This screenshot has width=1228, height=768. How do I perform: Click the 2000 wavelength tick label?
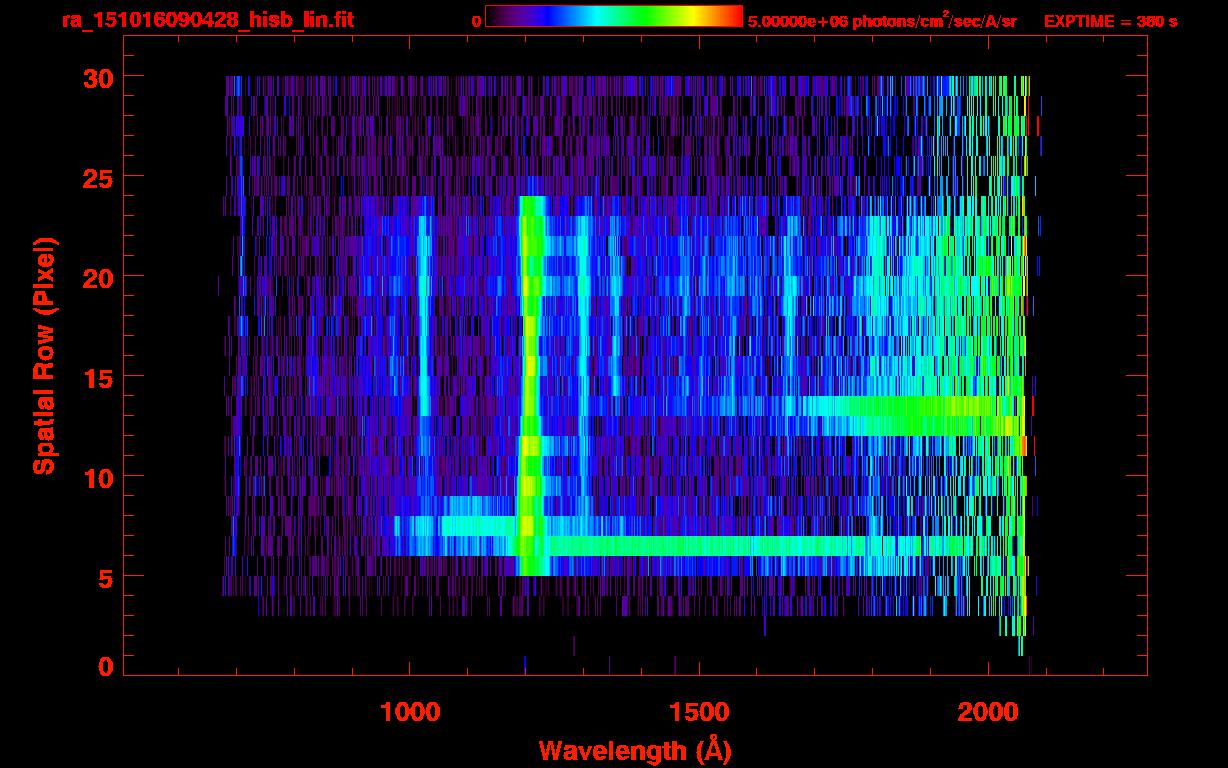click(x=988, y=712)
